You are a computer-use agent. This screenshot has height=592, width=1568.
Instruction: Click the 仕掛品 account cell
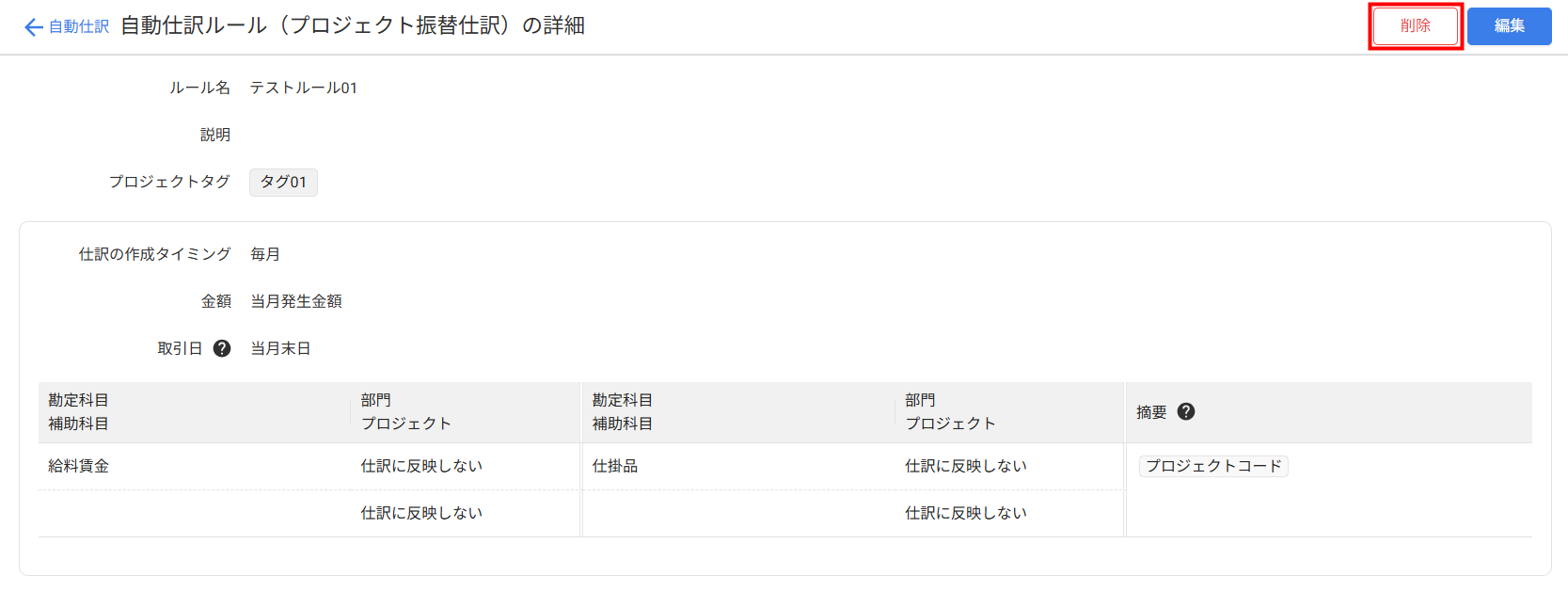pyautogui.click(x=615, y=466)
